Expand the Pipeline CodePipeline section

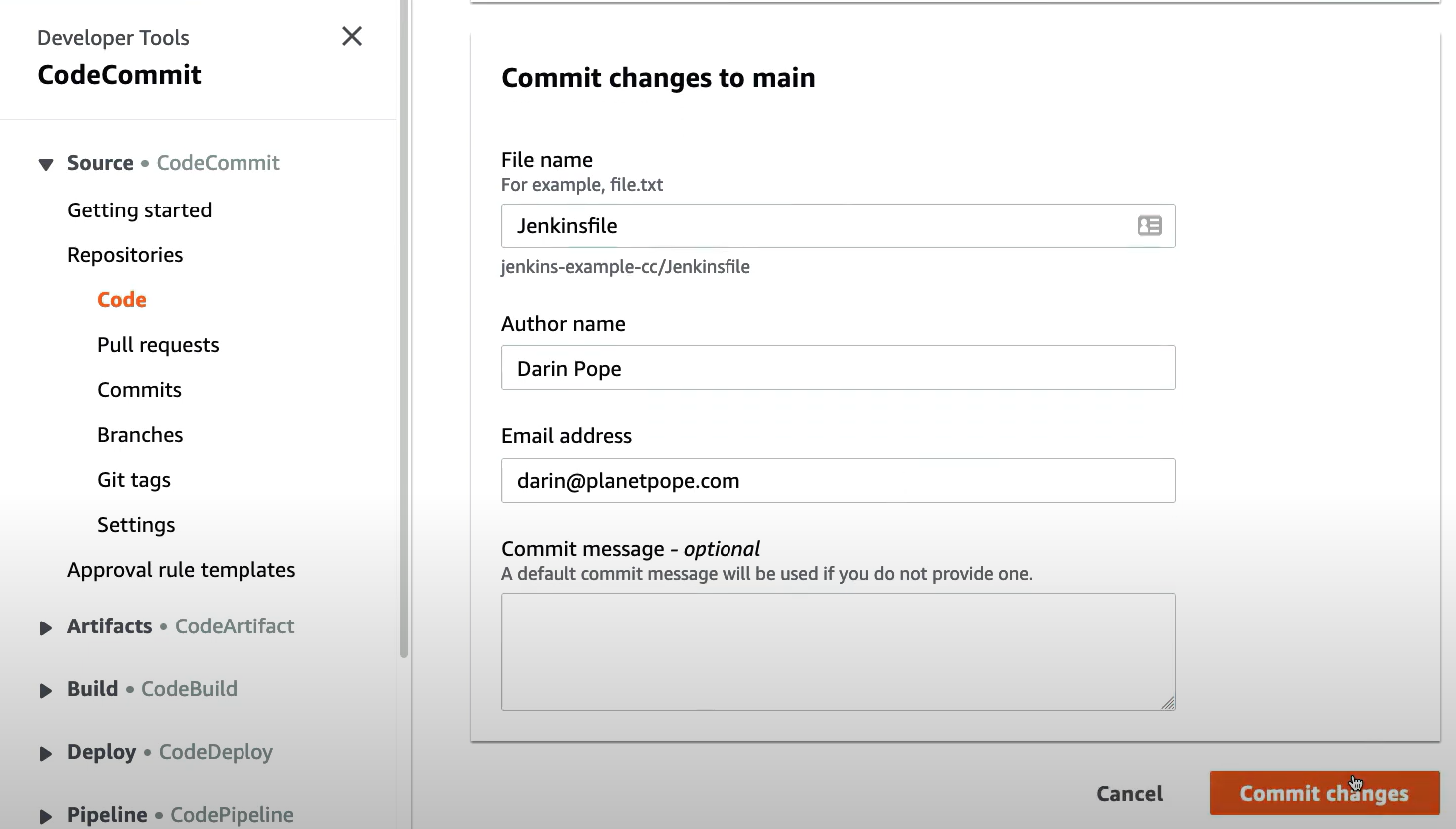pos(46,816)
